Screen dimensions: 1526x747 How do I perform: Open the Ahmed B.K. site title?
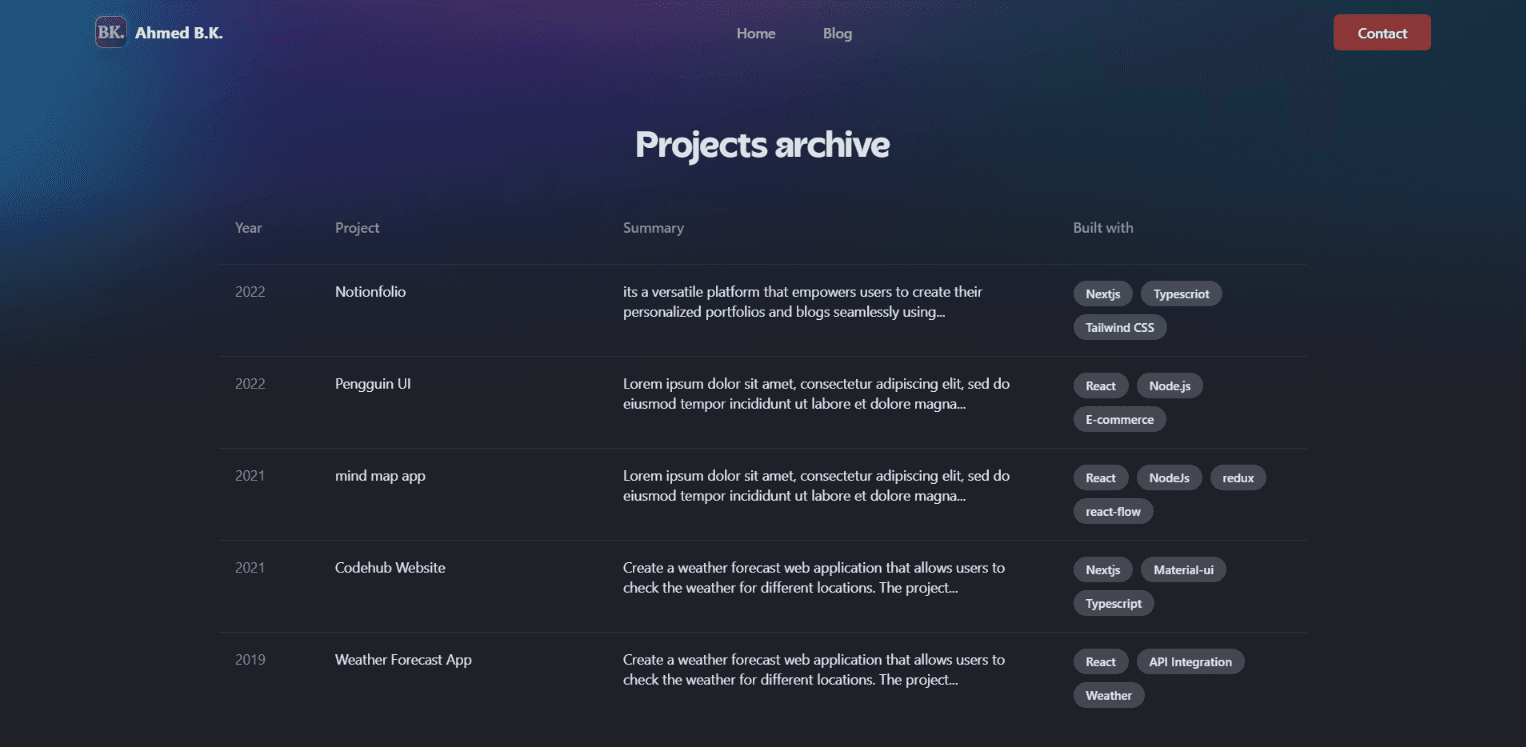pos(179,33)
